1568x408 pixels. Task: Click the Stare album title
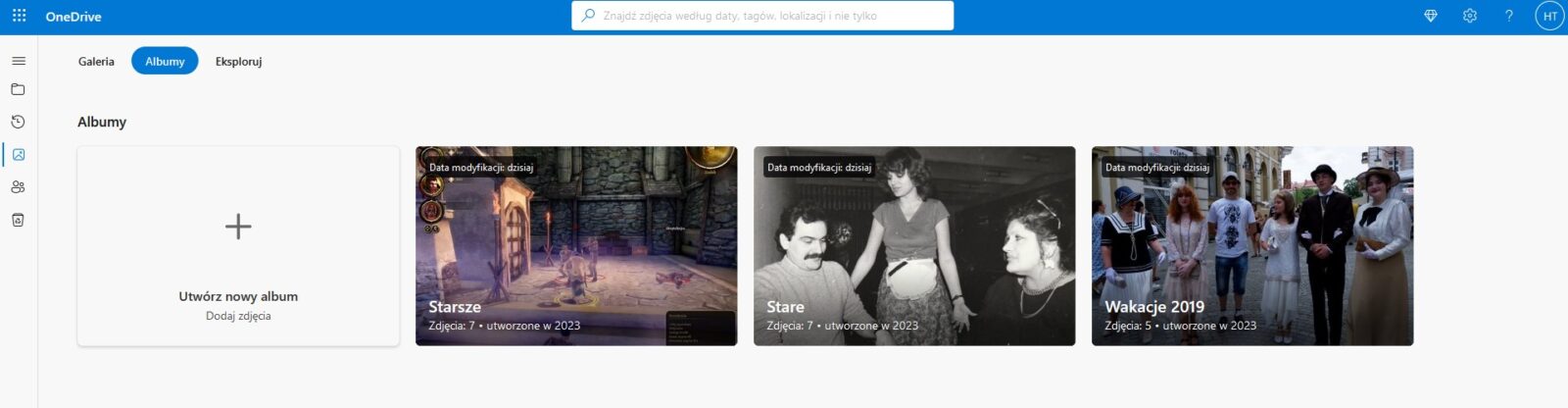[x=785, y=307]
